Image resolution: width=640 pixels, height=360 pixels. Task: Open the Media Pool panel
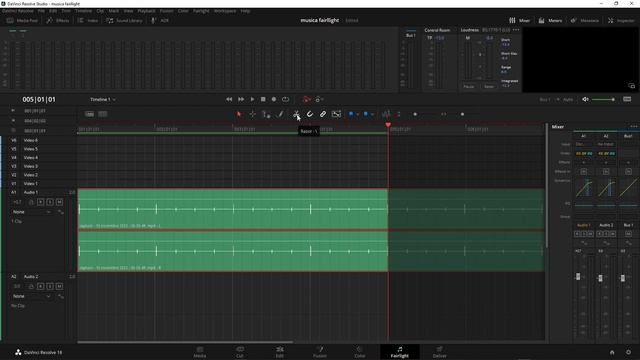(22, 20)
